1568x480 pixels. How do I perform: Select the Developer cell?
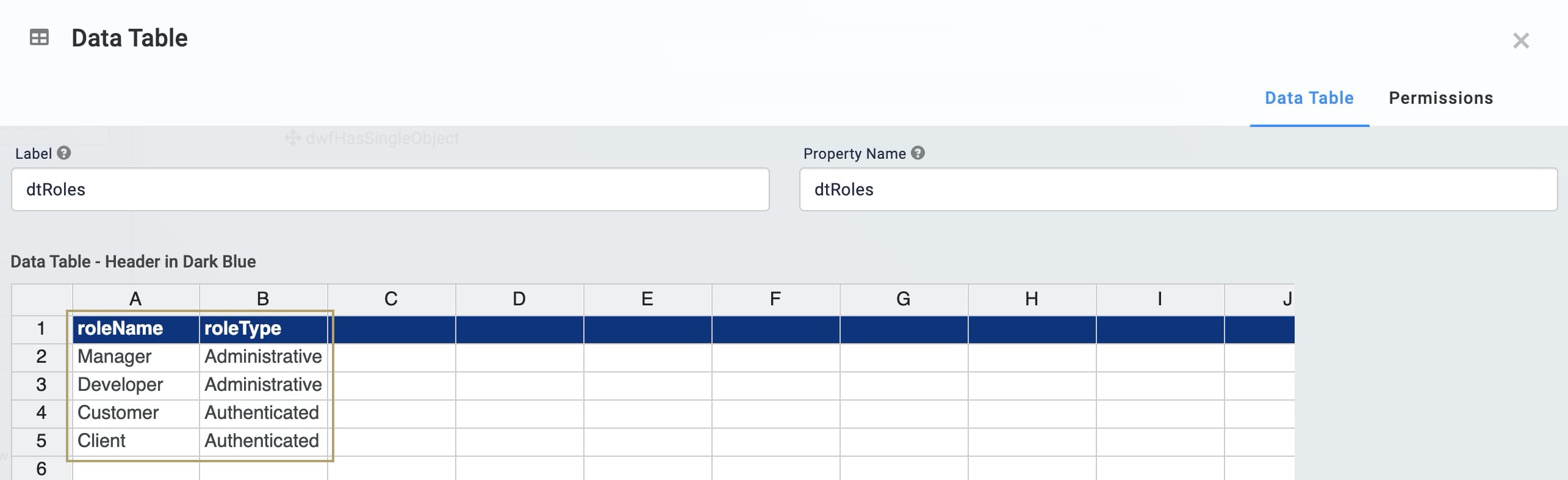point(135,385)
